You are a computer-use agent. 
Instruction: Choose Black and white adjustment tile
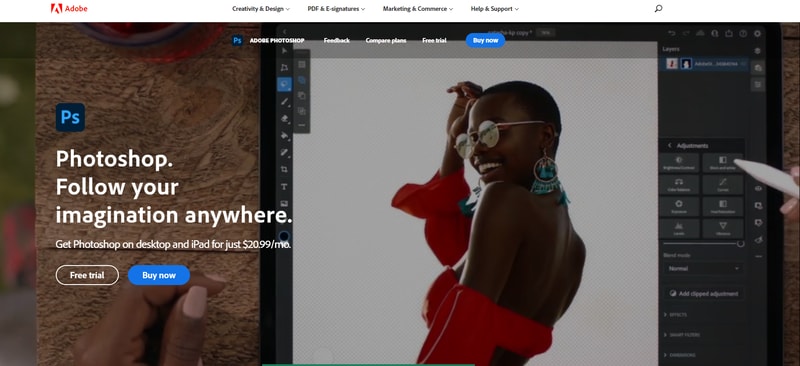coord(722,163)
